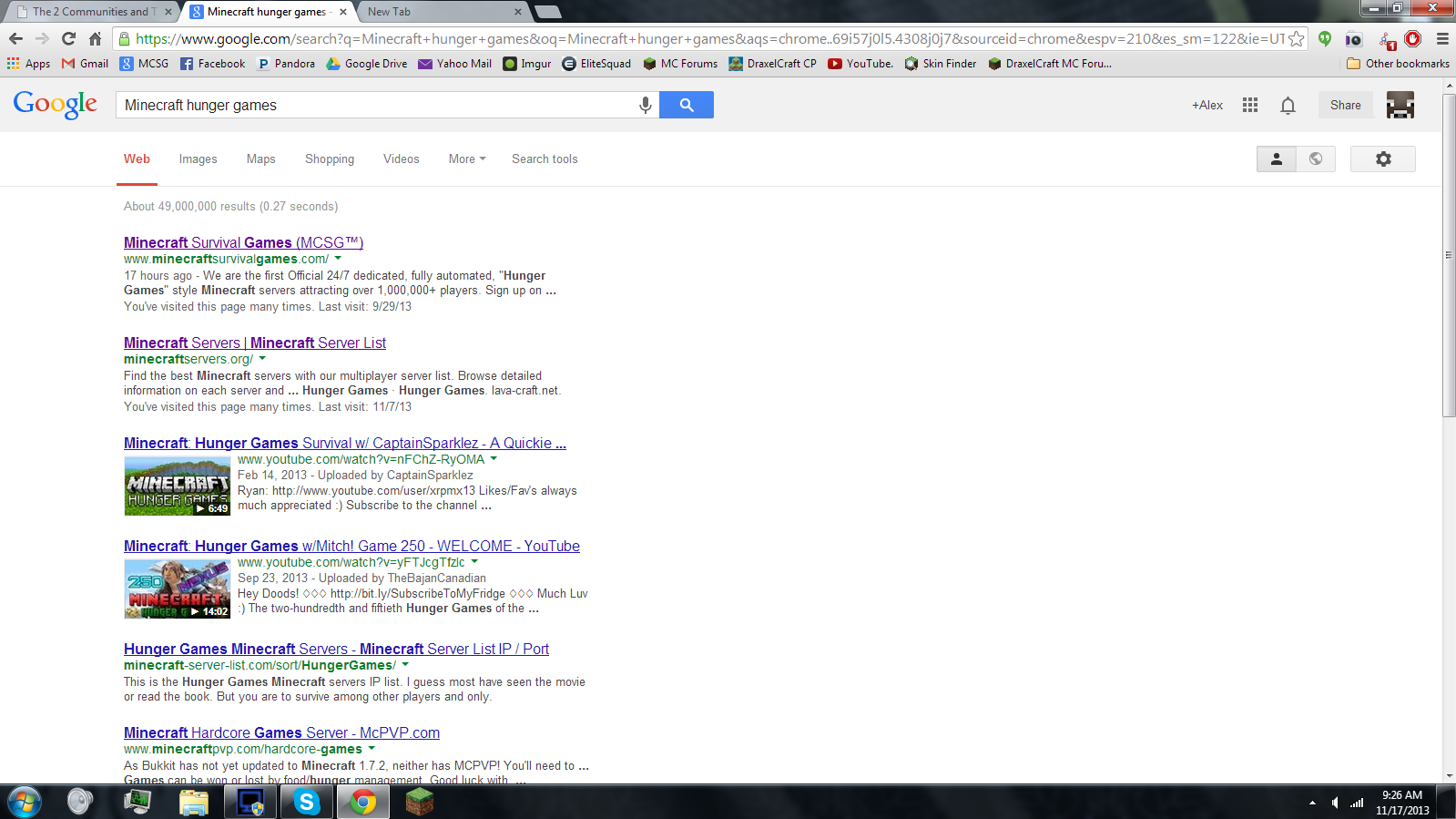Click the blue magnifier search button
1456x819 pixels.
coord(687,105)
